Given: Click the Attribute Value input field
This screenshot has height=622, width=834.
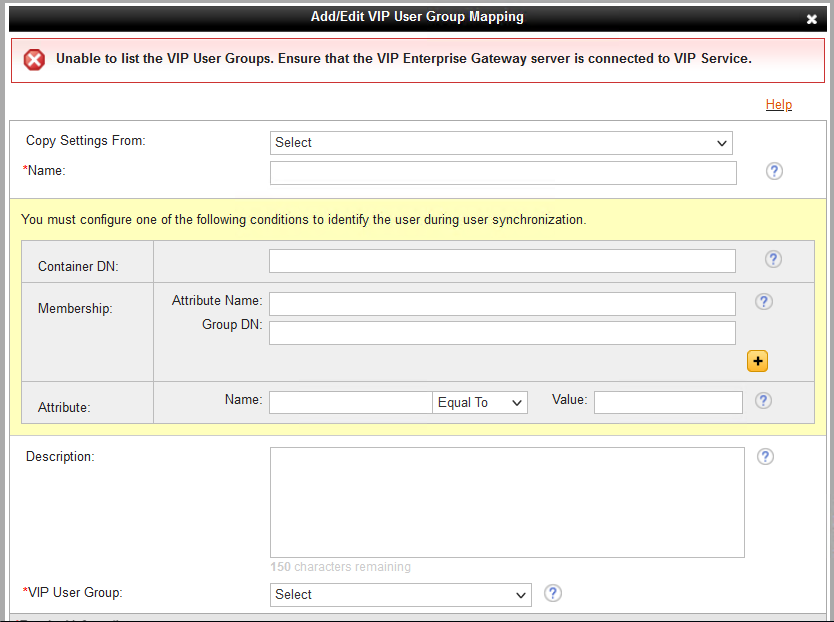Looking at the screenshot, I should tap(668, 402).
